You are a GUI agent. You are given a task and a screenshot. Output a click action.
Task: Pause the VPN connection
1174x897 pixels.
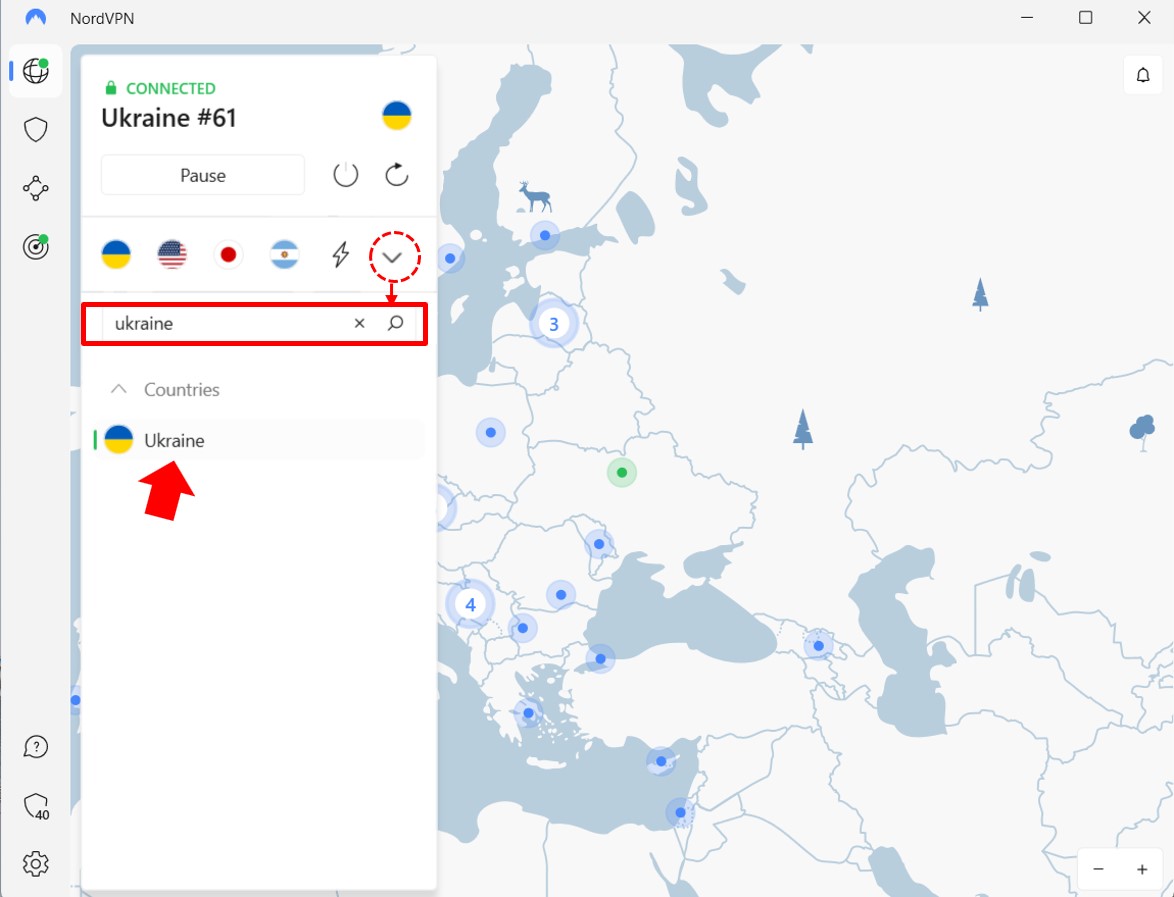(x=202, y=174)
